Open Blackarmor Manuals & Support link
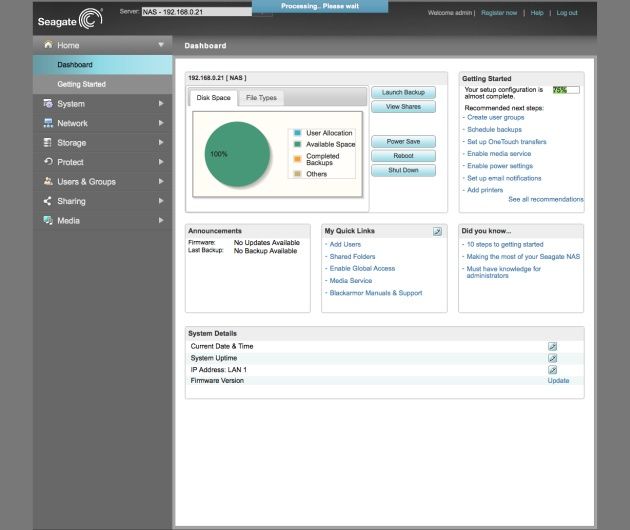 tap(376, 293)
